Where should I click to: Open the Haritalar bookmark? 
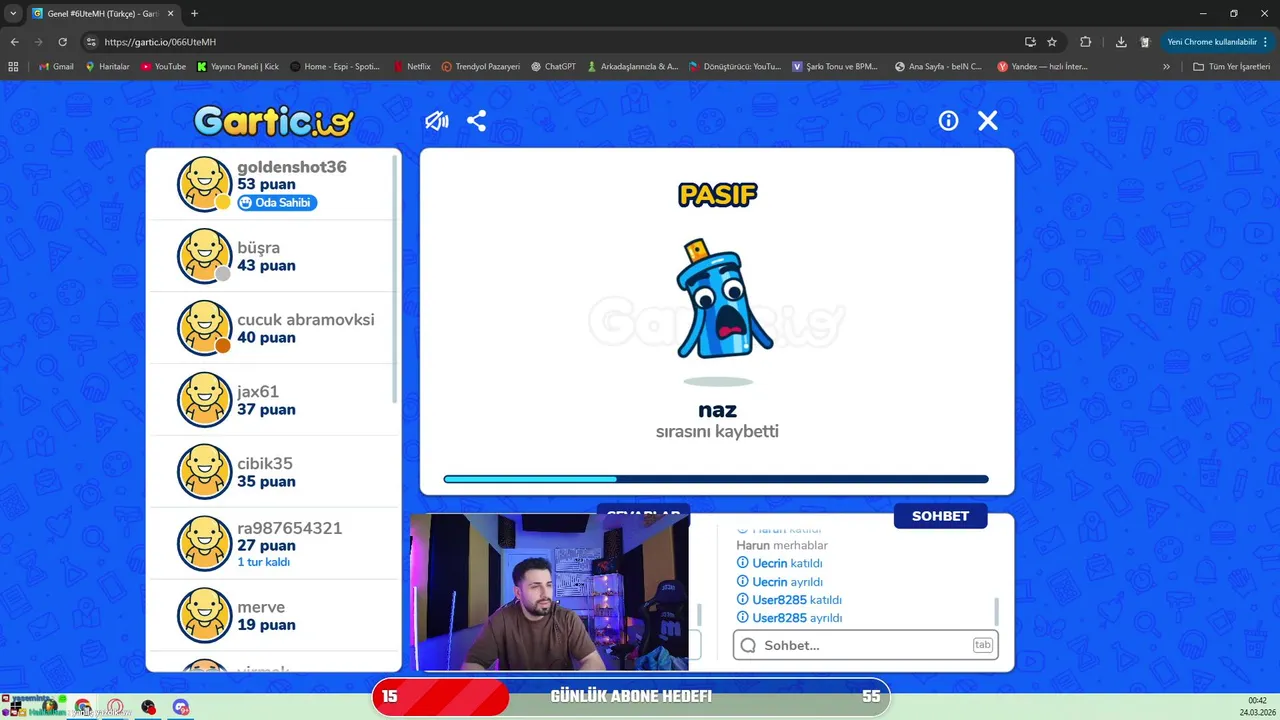coord(108,66)
